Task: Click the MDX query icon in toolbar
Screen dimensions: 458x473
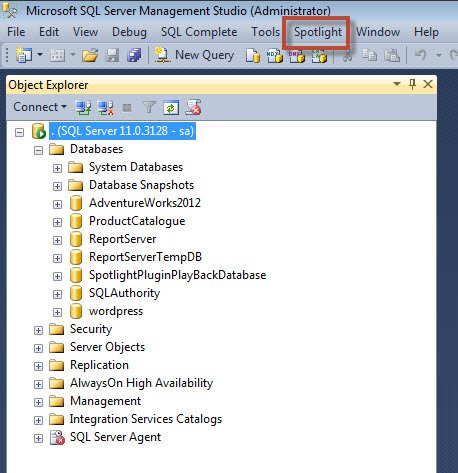Action: tap(275, 56)
